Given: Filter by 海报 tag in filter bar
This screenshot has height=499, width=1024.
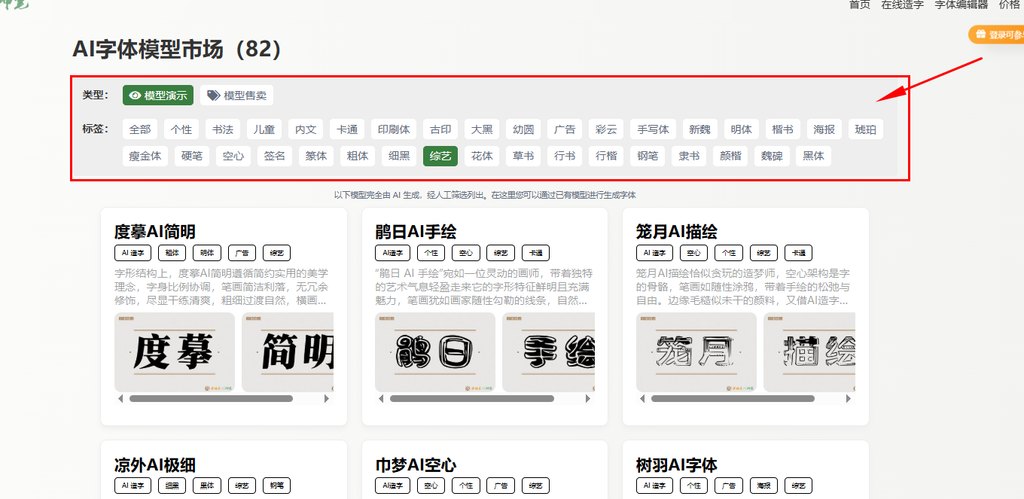Looking at the screenshot, I should click(x=824, y=129).
